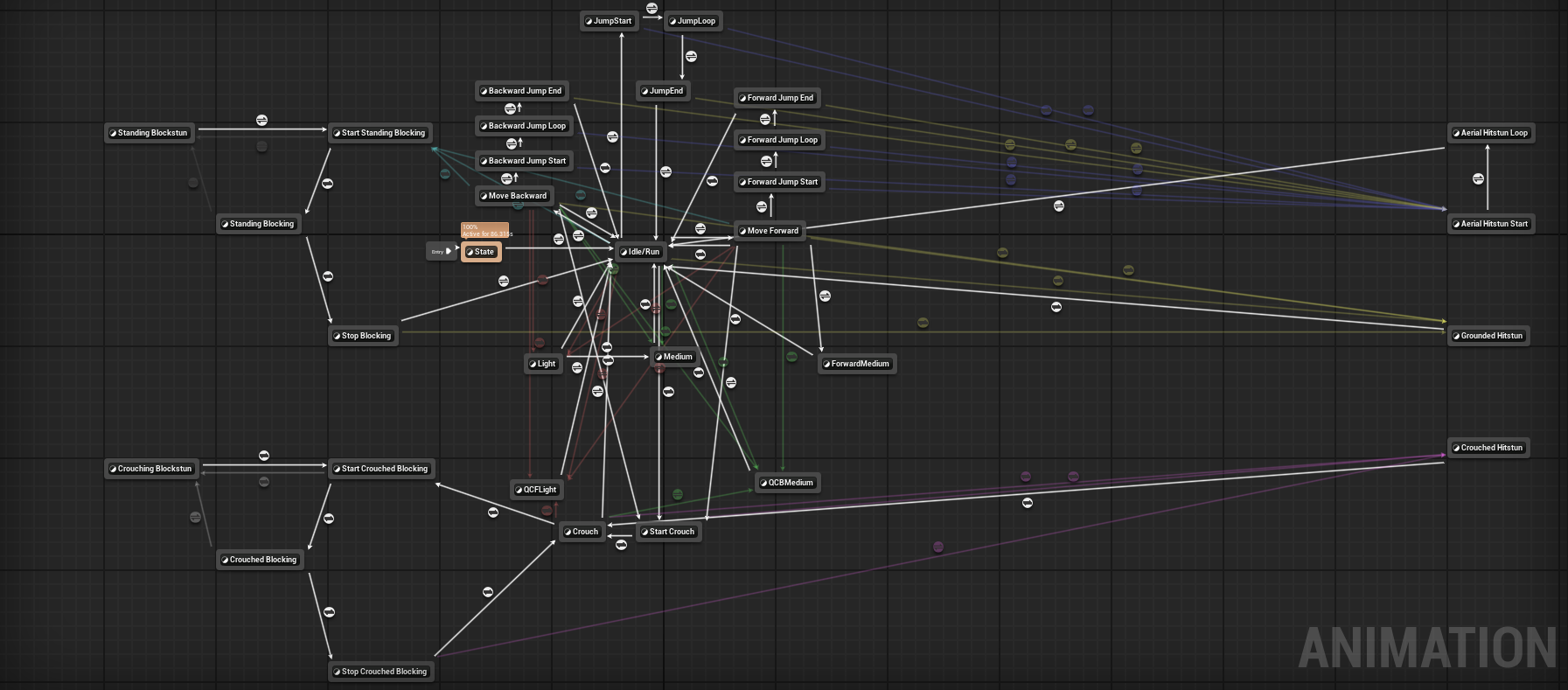
Task: Click transition icon from JumpEnd to Idle/Run
Action: click(666, 171)
